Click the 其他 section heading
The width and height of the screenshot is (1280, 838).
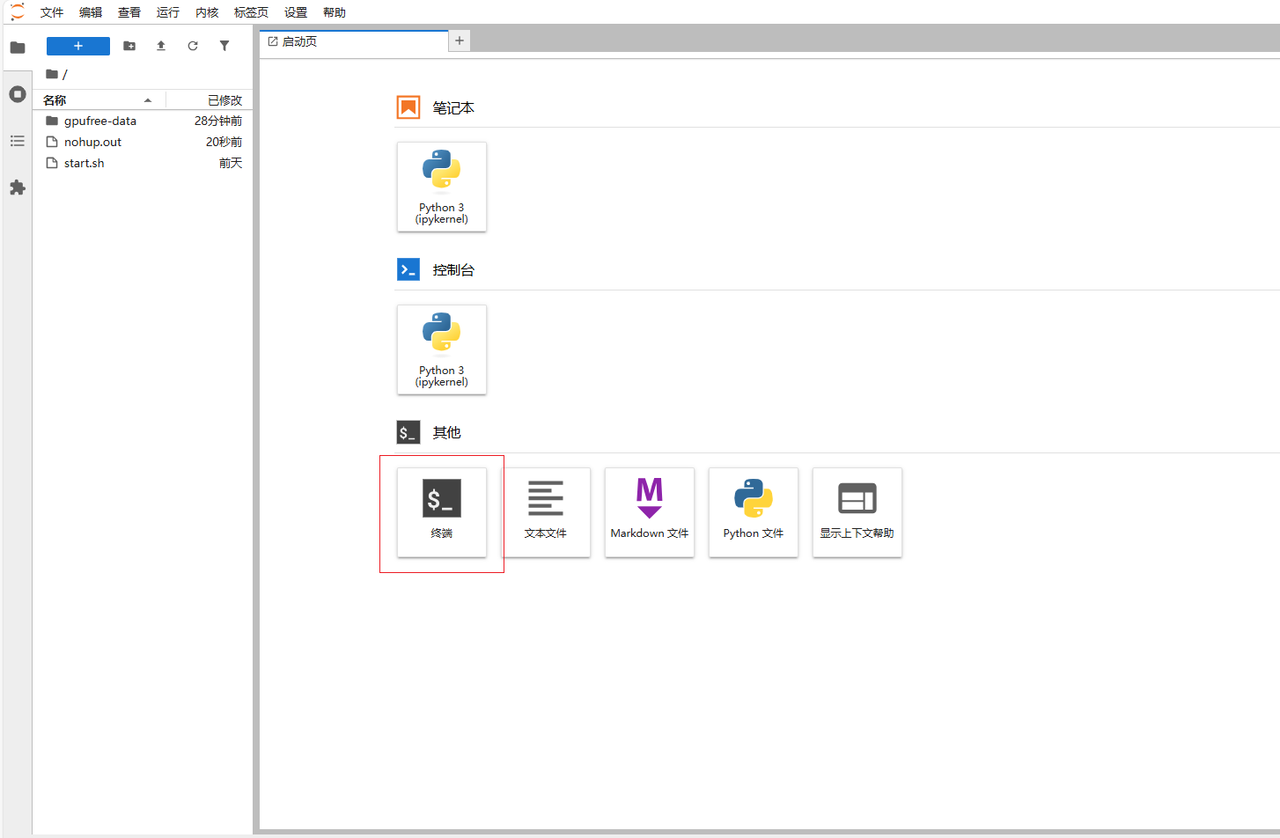(x=446, y=433)
